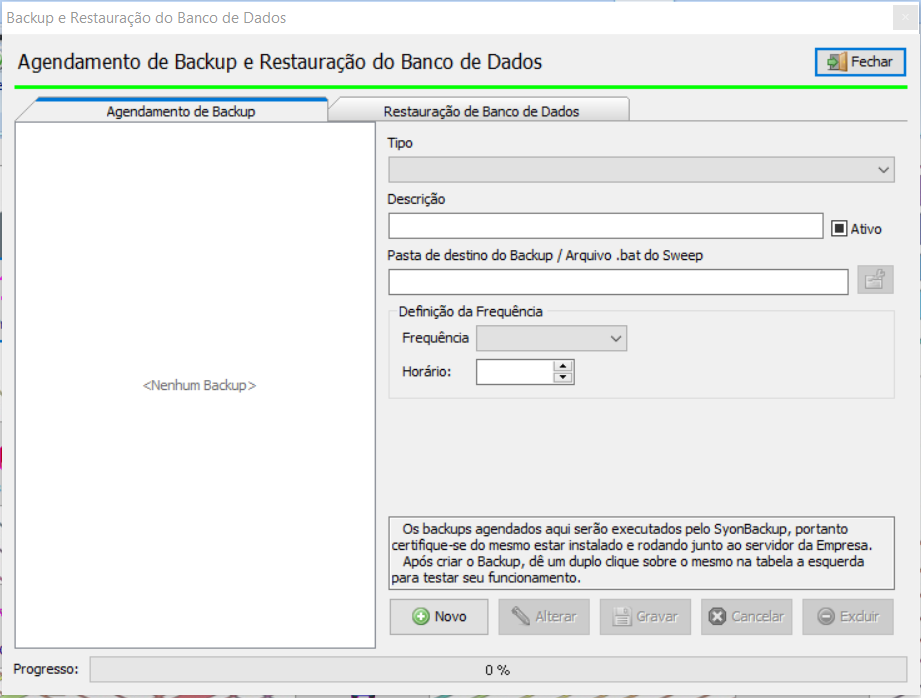Focus the Pasta de destino input field
The width and height of the screenshot is (921, 698).
click(618, 282)
